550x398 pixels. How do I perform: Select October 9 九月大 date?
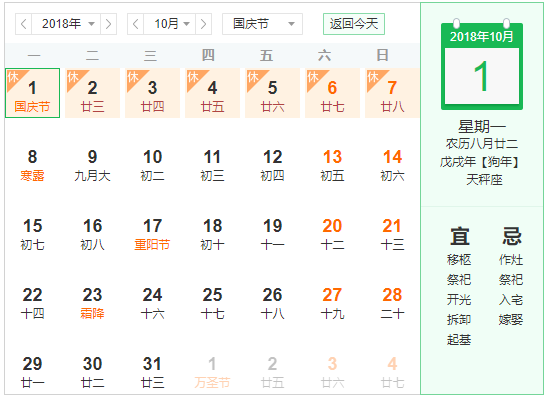click(x=93, y=166)
